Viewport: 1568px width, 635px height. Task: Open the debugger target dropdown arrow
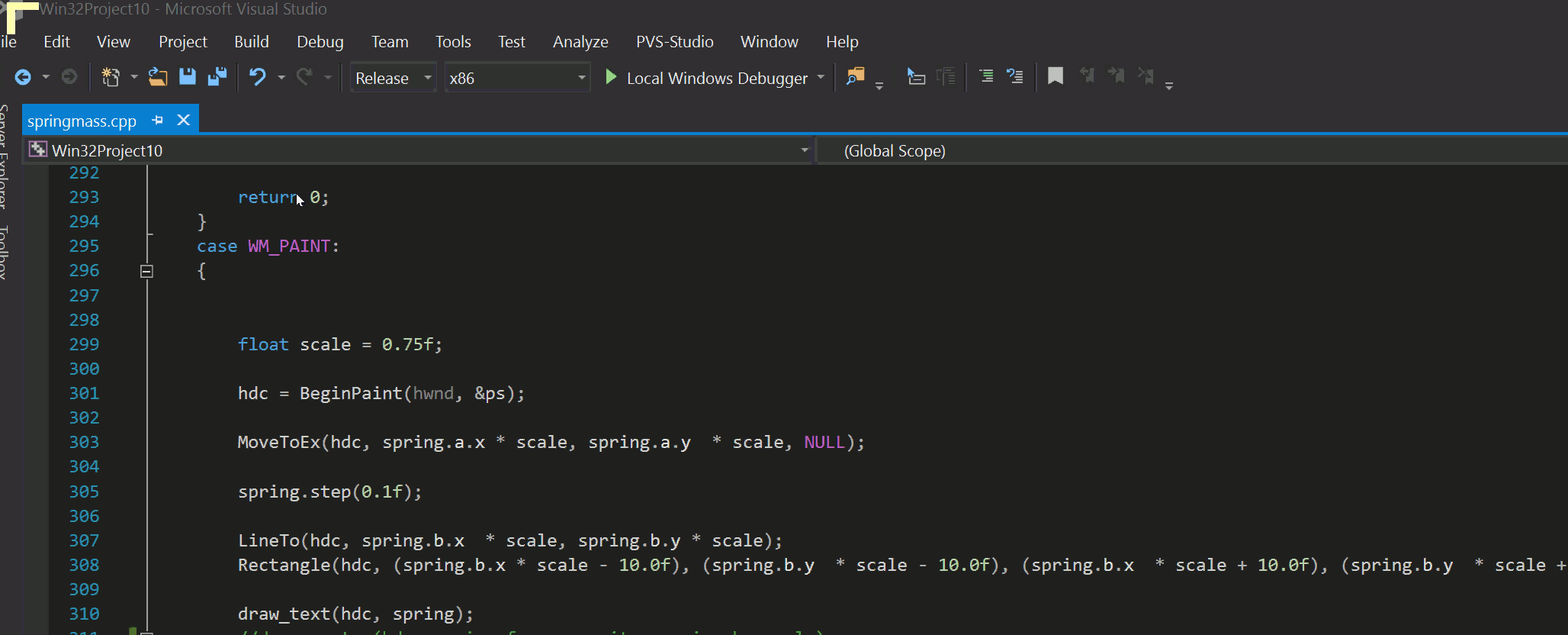821,77
